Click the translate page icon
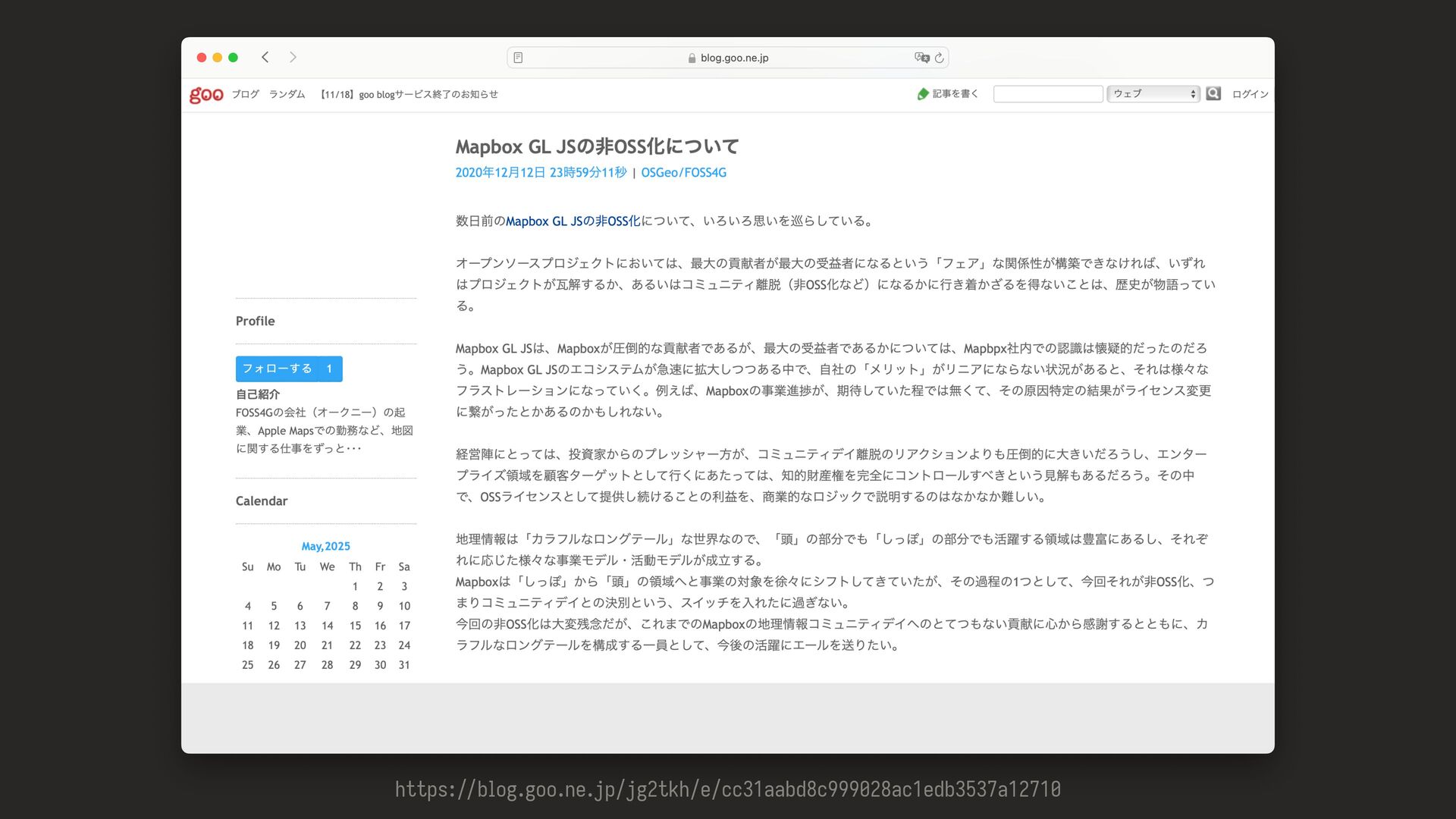The height and width of the screenshot is (819, 1456). 921,58
